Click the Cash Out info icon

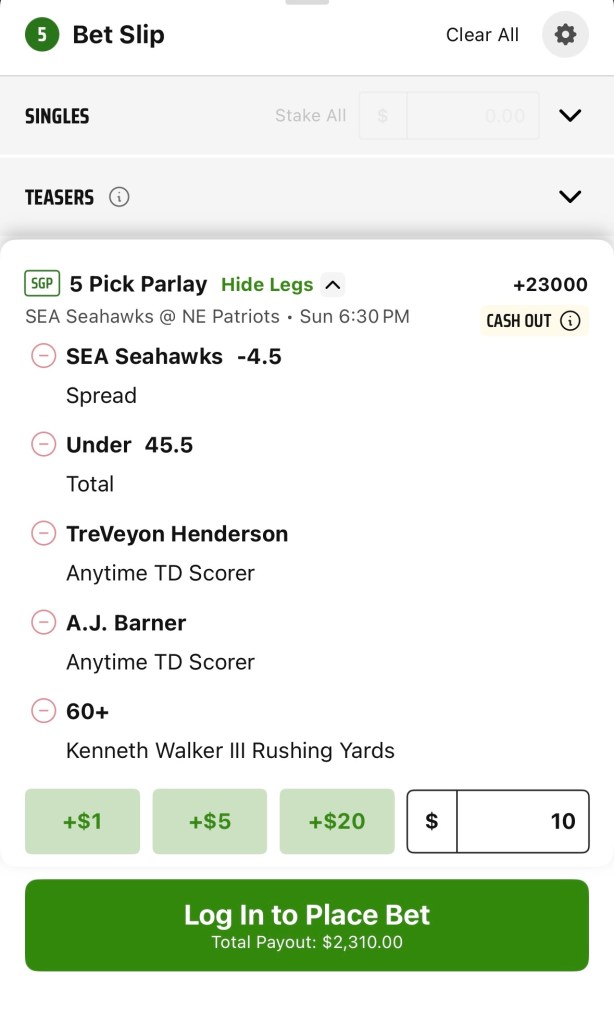(571, 321)
